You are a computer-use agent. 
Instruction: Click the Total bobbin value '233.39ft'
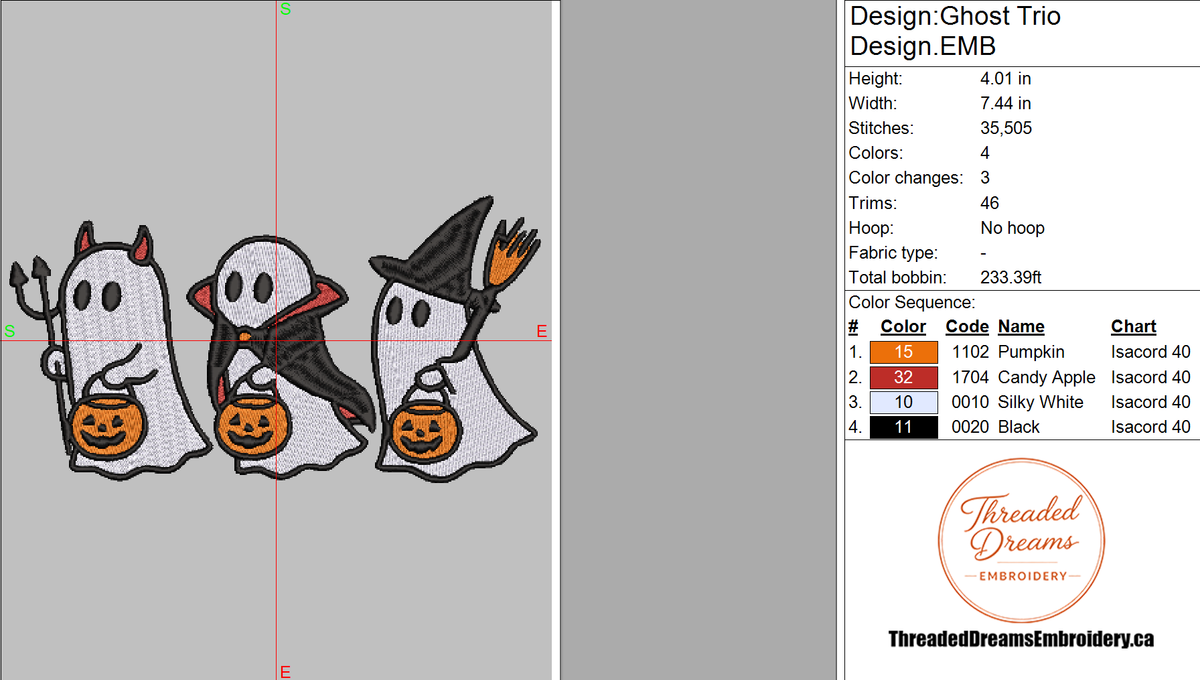tap(1011, 278)
